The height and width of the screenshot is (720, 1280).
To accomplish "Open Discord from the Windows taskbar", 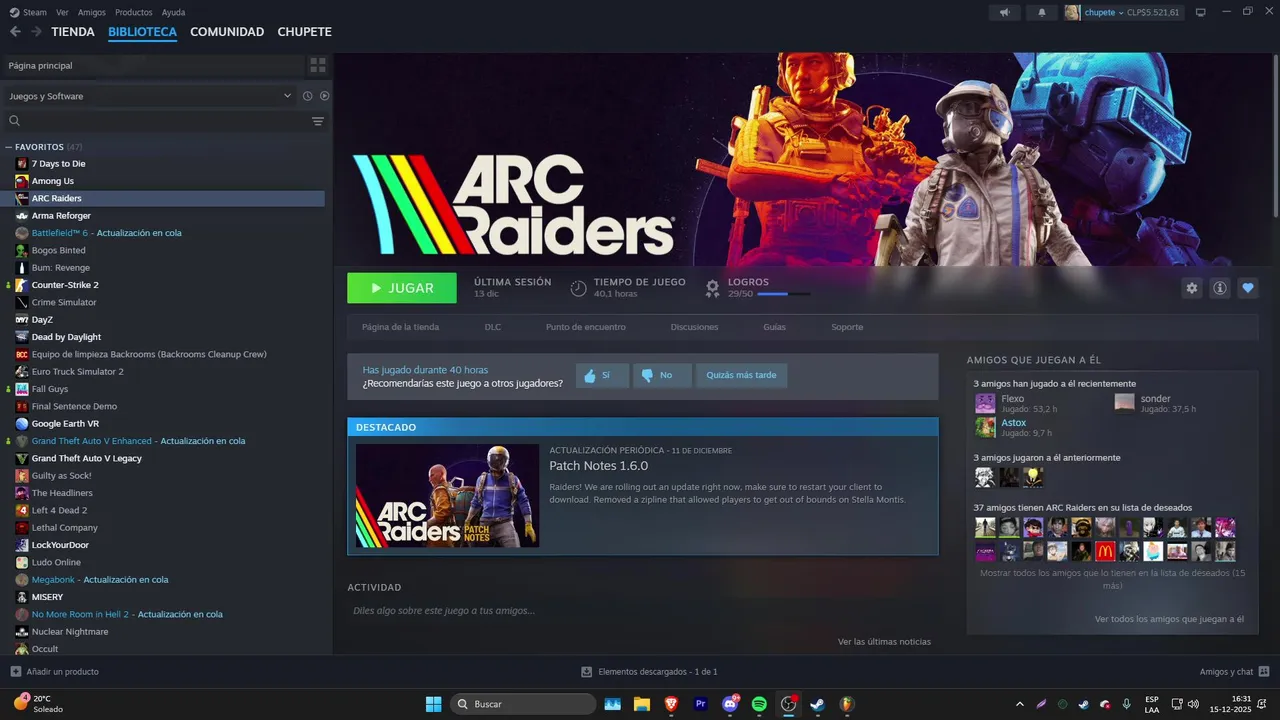I will (x=730, y=704).
